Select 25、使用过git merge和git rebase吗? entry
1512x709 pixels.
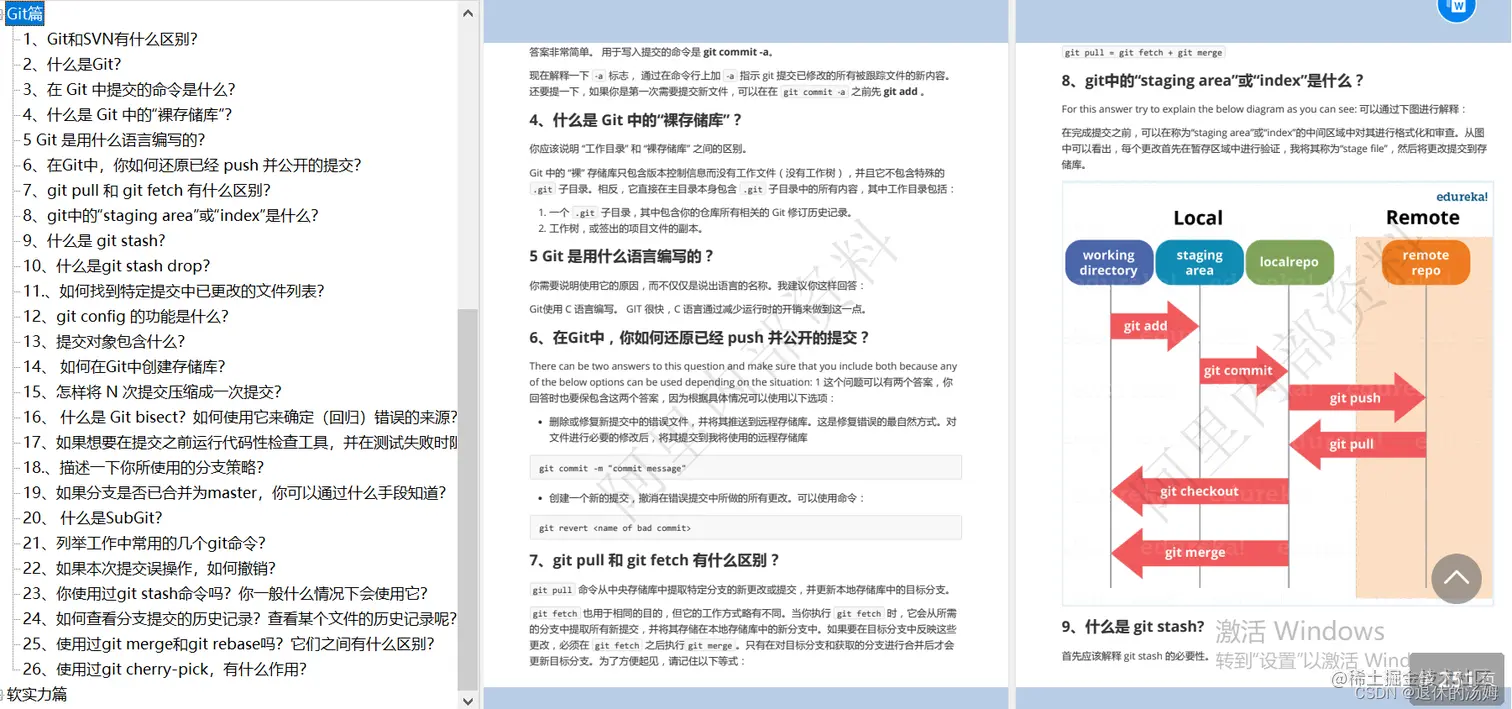229,644
